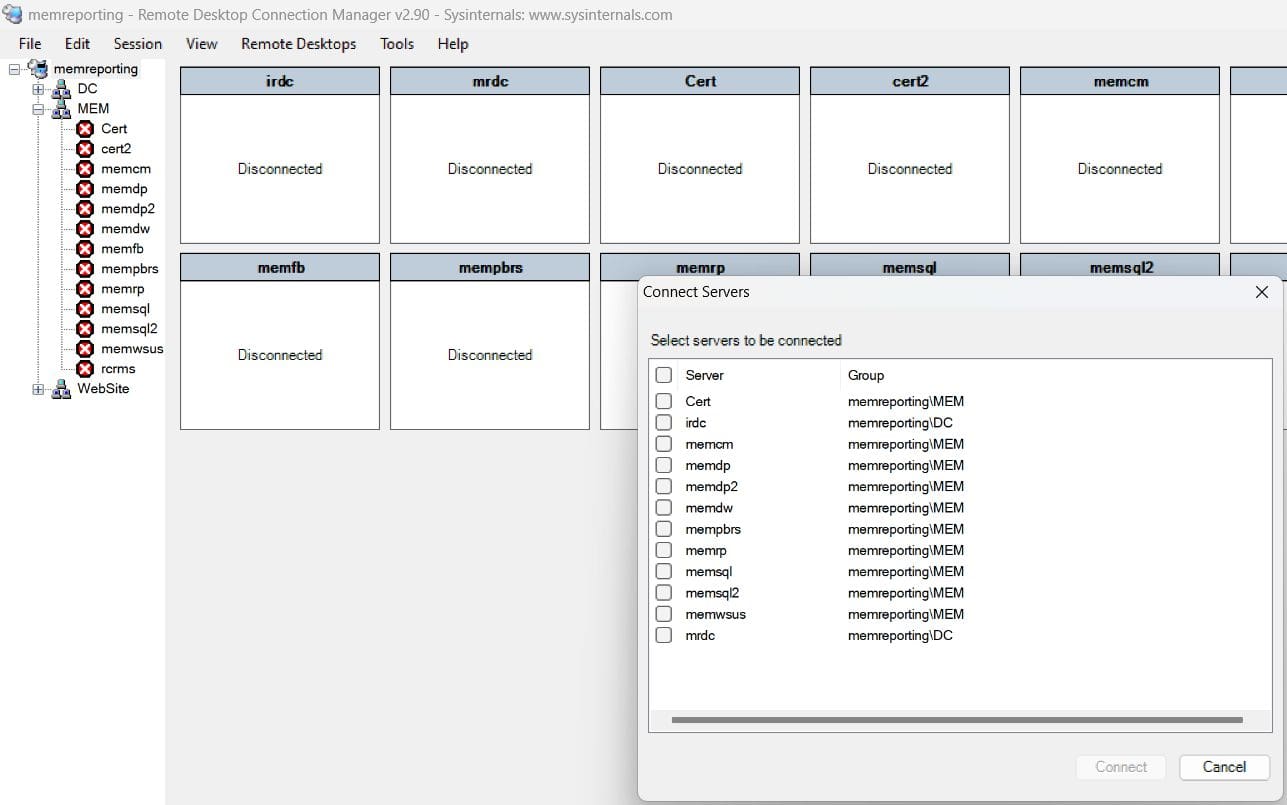Check the Cert server checkbox

pos(664,401)
